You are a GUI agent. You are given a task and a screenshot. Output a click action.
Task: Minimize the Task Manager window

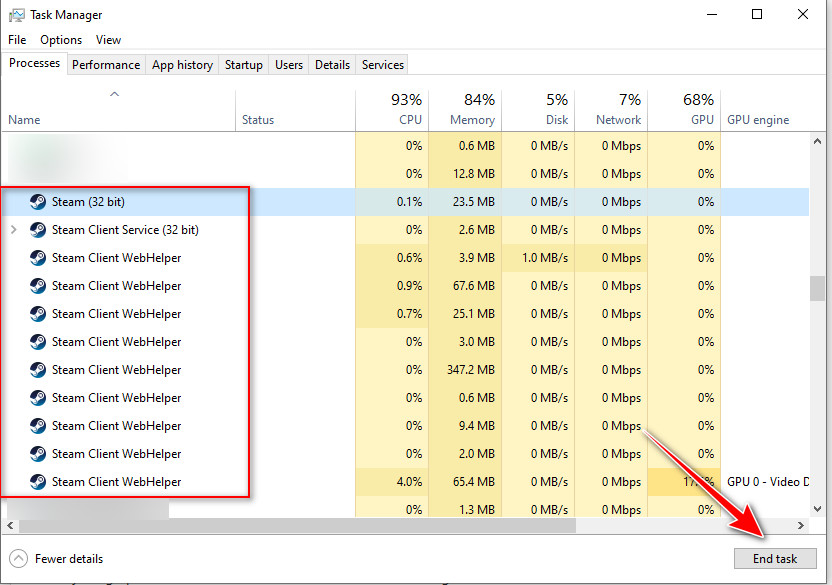point(712,14)
